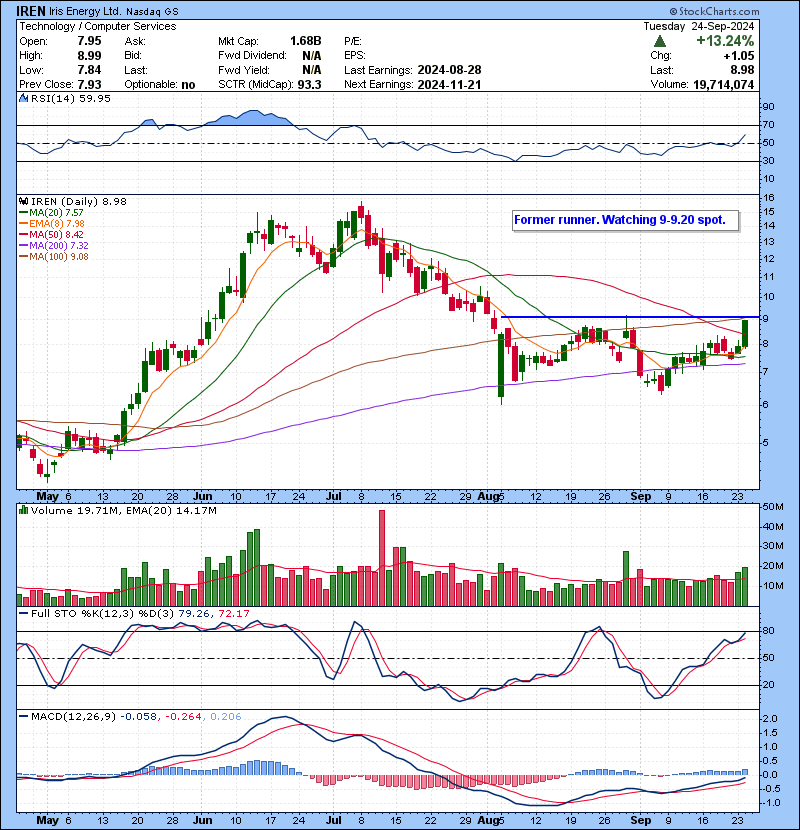Click the MACD histogram value 0.206

tap(226, 717)
